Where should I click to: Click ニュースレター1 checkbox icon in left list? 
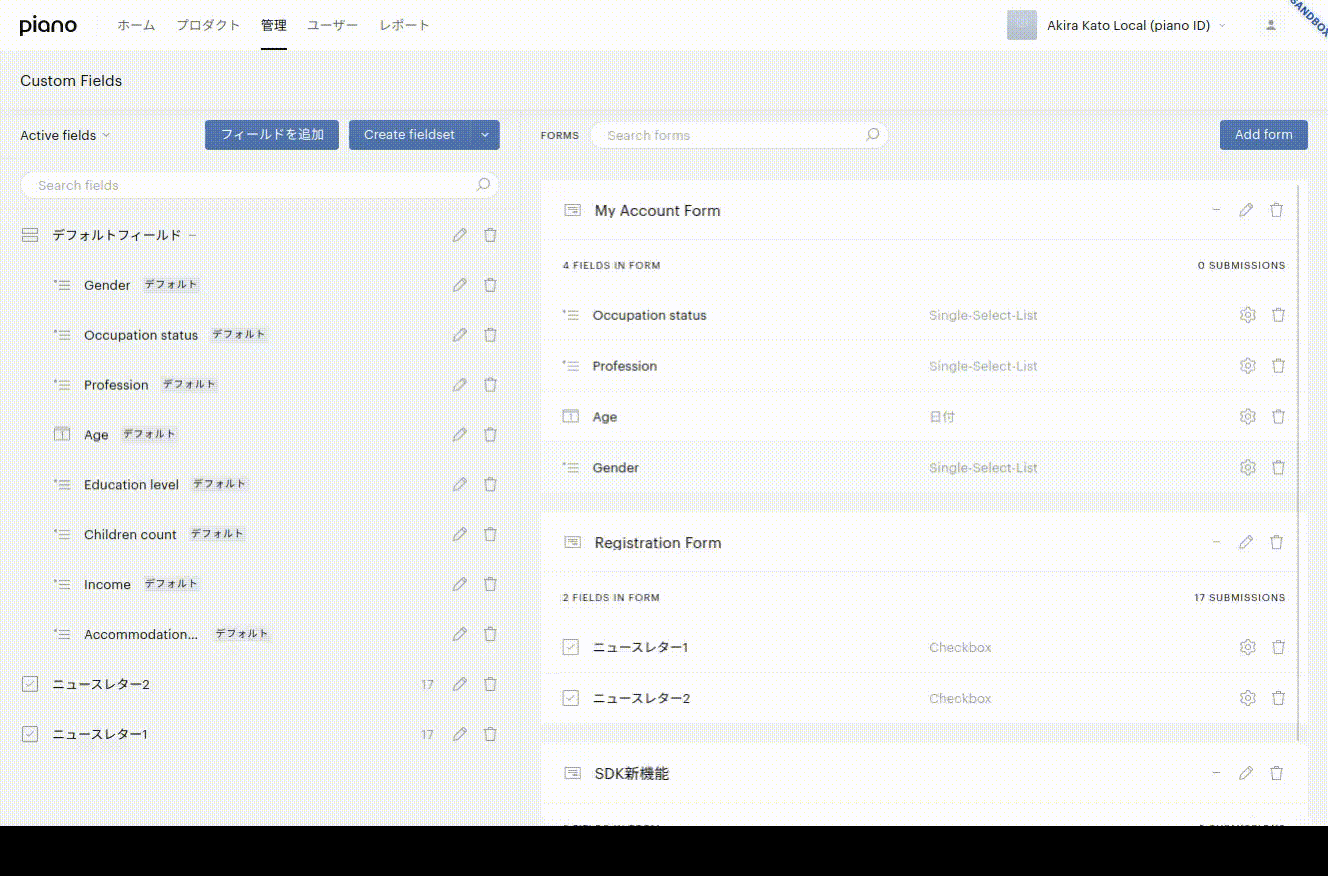(30, 734)
